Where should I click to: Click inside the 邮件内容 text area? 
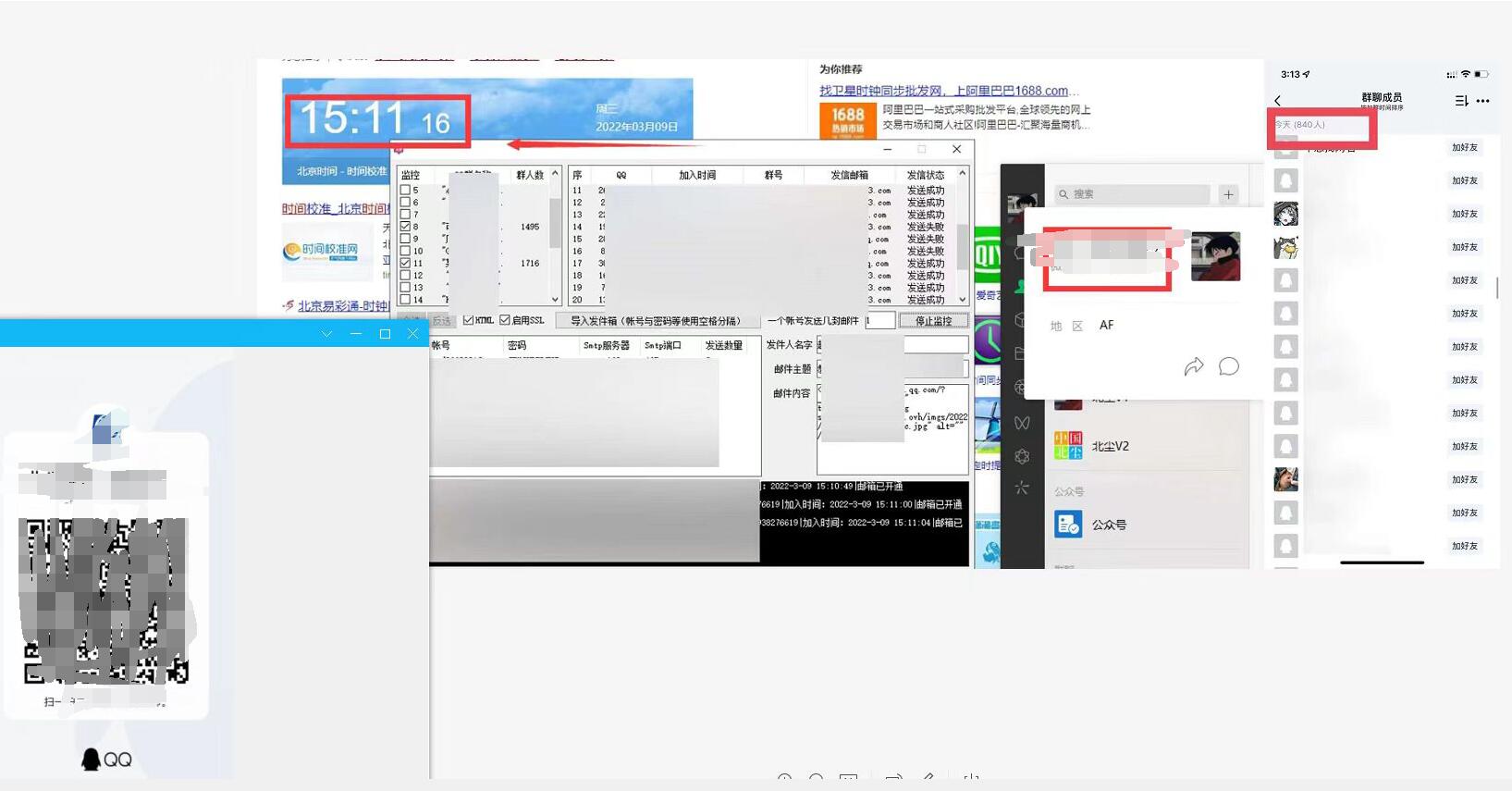[x=892, y=428]
